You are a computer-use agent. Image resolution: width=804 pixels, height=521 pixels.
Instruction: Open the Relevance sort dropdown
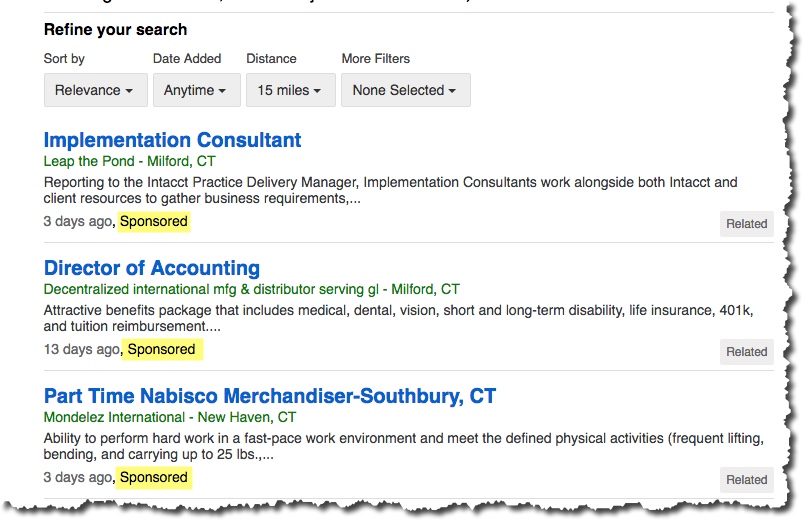tap(95, 90)
